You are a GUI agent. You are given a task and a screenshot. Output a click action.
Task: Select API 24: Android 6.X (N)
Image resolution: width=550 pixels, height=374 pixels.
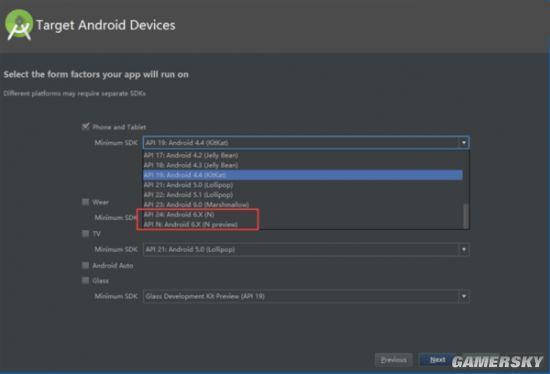click(x=303, y=214)
